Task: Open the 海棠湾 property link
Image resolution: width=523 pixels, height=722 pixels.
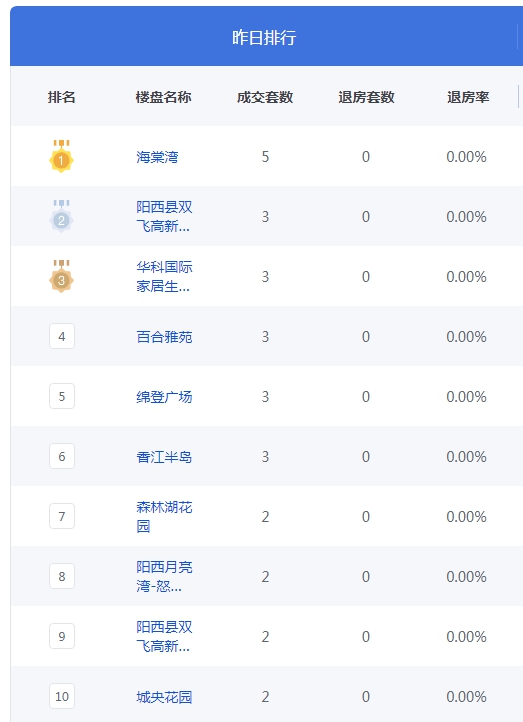Action: [157, 157]
